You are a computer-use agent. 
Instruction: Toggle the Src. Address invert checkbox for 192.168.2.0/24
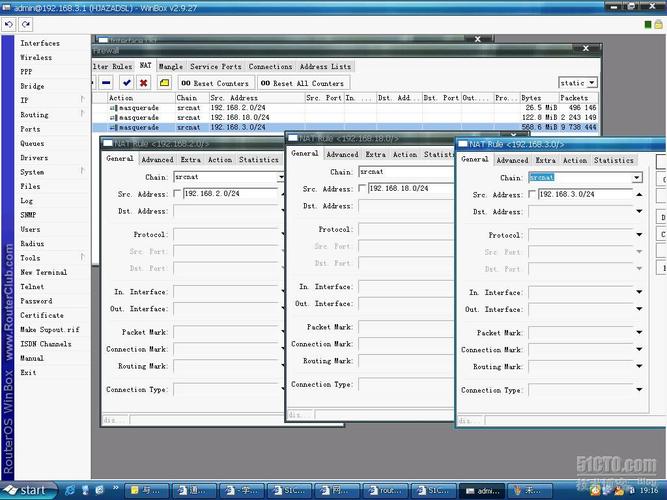click(x=177, y=194)
